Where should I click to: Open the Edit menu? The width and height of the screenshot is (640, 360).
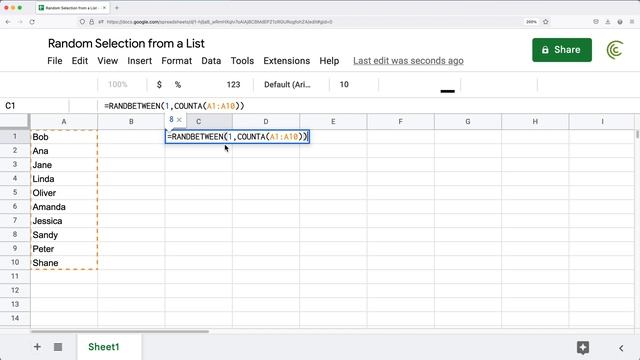coord(80,61)
